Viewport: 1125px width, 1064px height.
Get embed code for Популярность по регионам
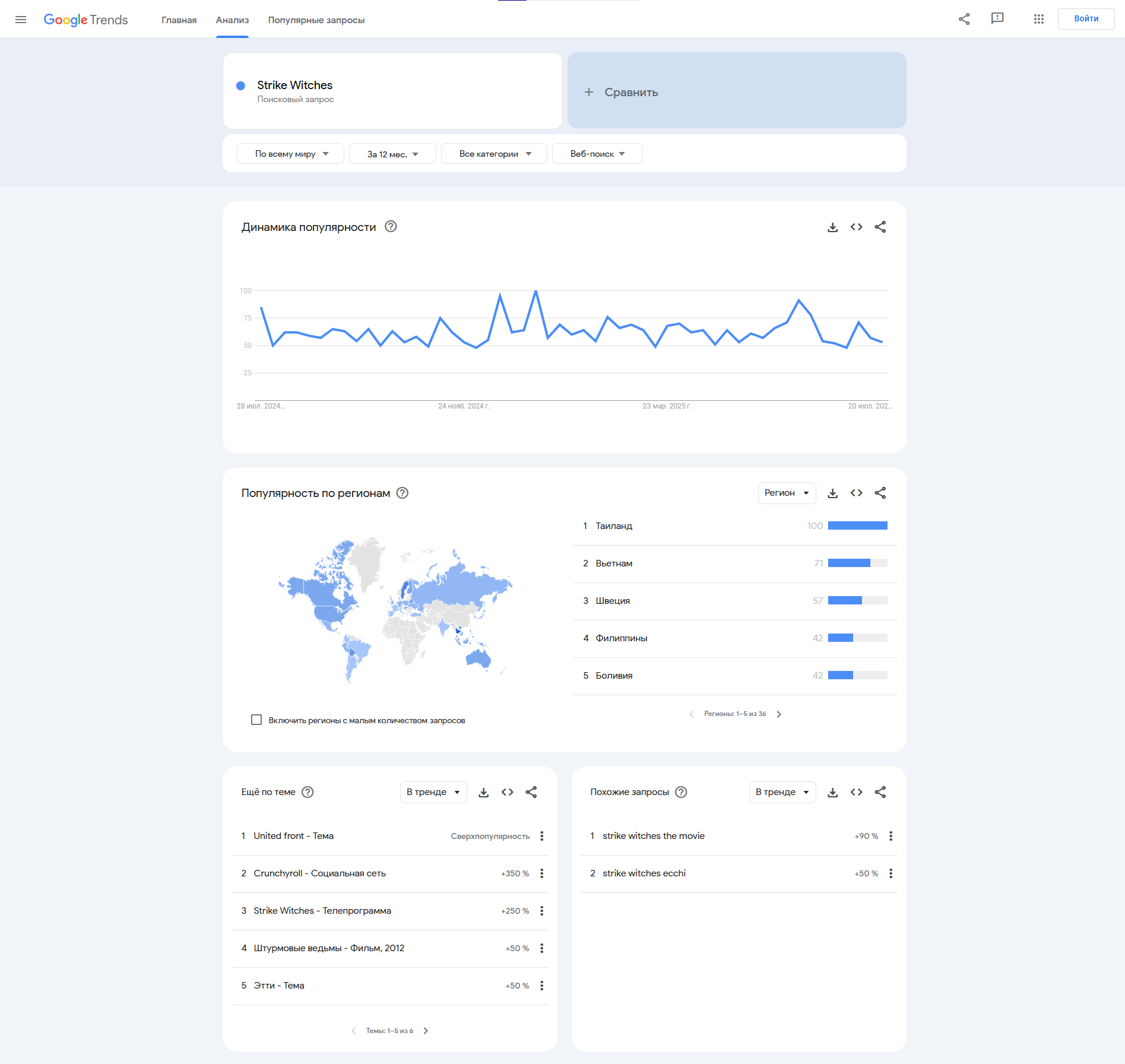[x=856, y=493]
